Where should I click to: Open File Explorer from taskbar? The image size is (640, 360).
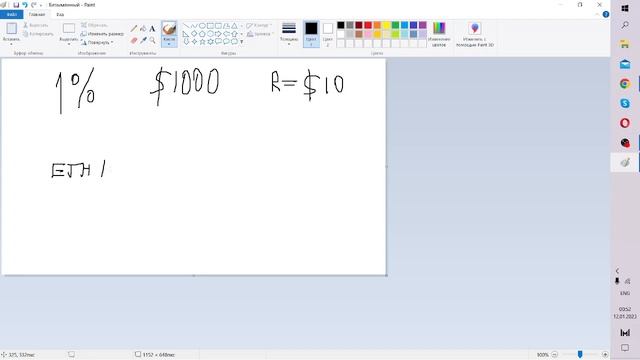[625, 44]
